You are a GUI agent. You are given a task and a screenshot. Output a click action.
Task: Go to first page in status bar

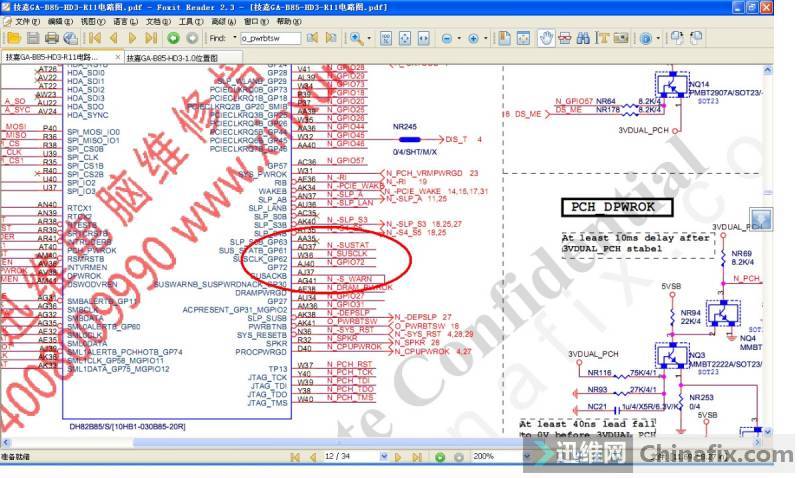pyautogui.click(x=295, y=457)
